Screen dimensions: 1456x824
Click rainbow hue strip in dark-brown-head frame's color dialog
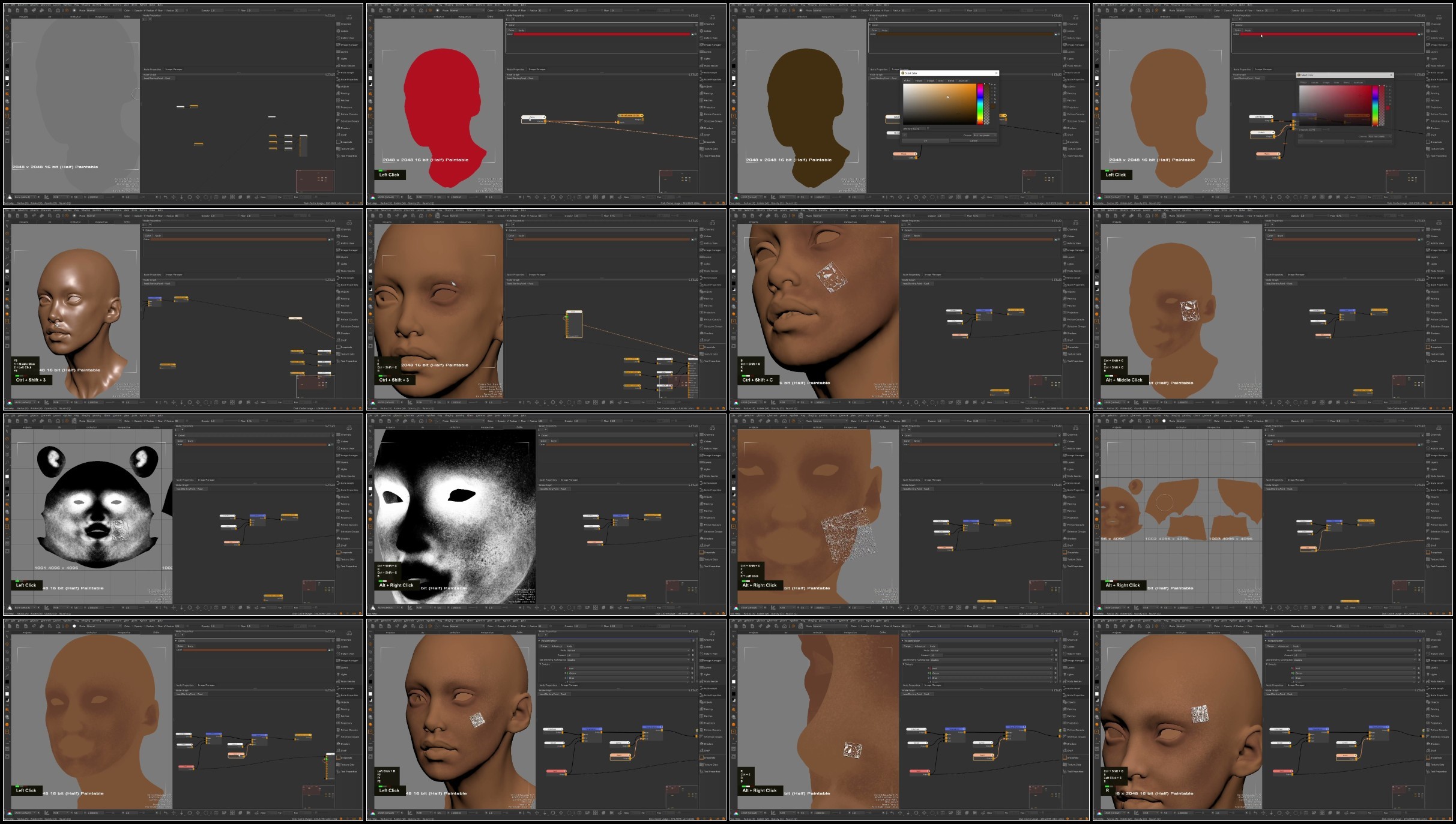(980, 104)
